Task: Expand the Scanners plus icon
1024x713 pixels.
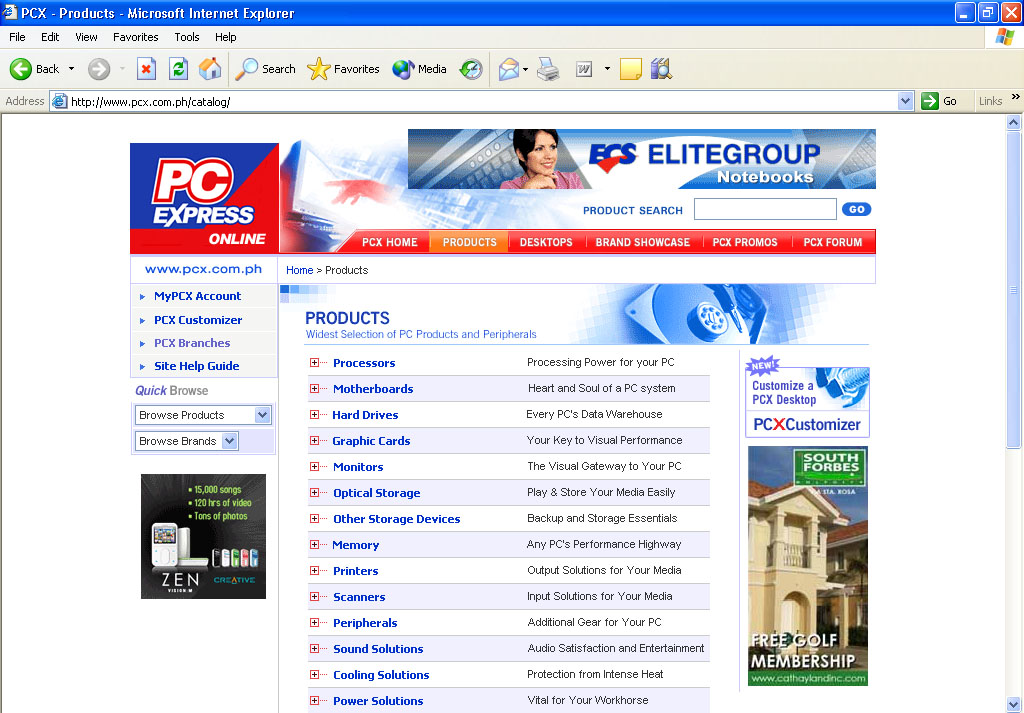Action: click(x=315, y=597)
